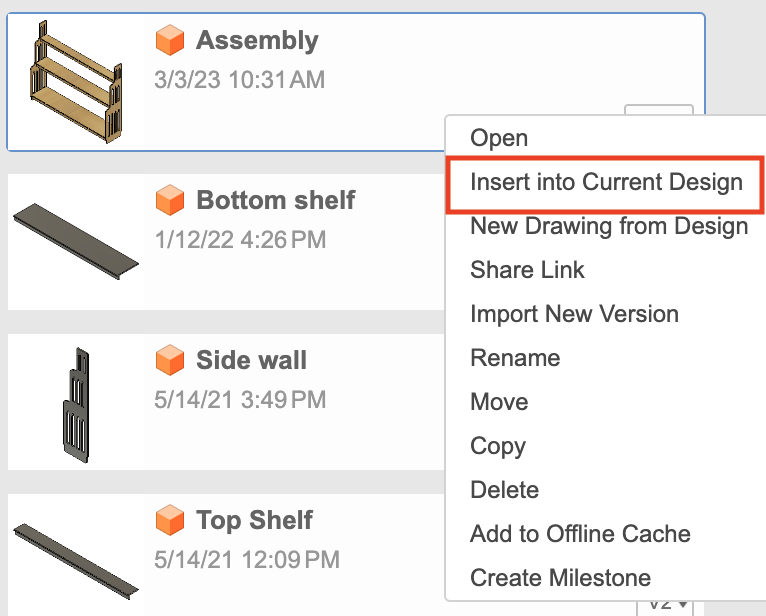This screenshot has width=766, height=616.
Task: Click the orange cube icon next to Bottom shelf
Action: pyautogui.click(x=171, y=201)
